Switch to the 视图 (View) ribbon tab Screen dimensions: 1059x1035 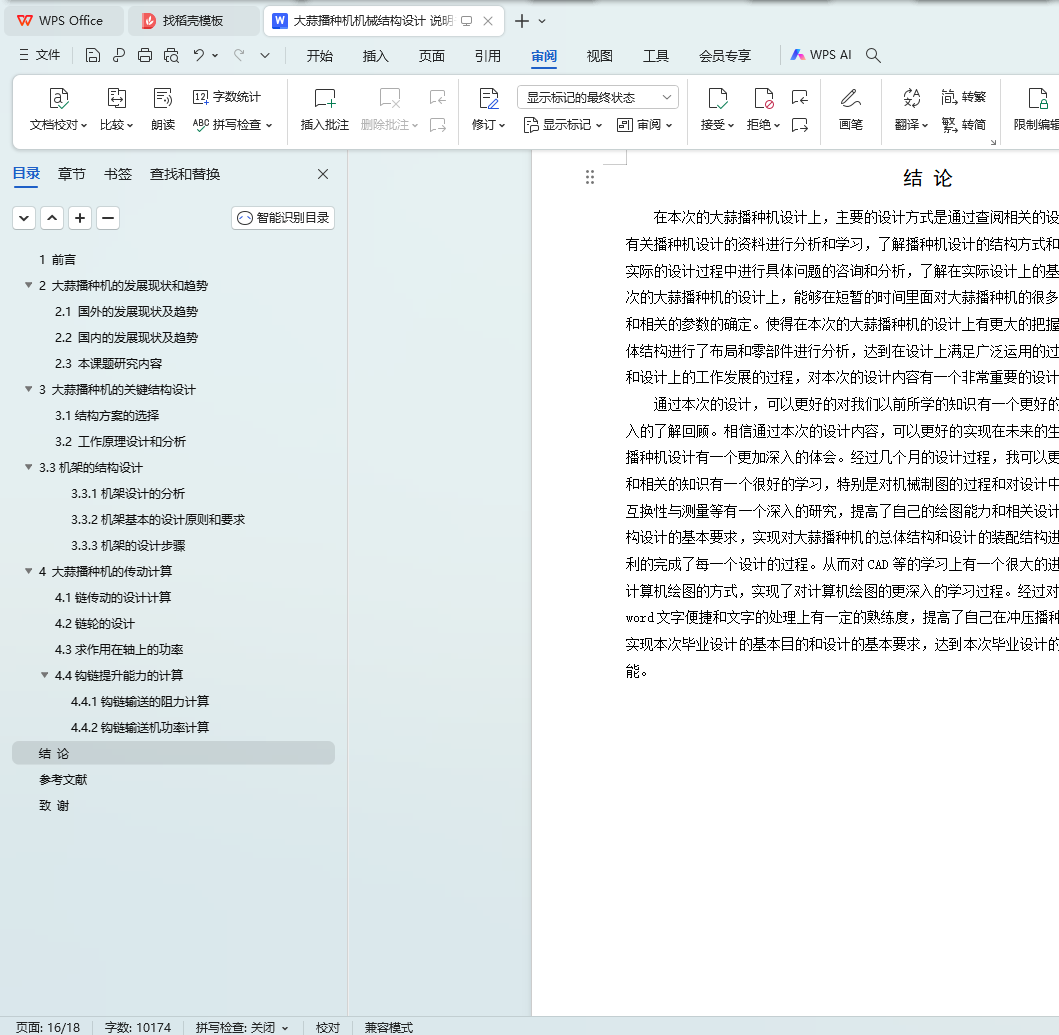point(600,55)
